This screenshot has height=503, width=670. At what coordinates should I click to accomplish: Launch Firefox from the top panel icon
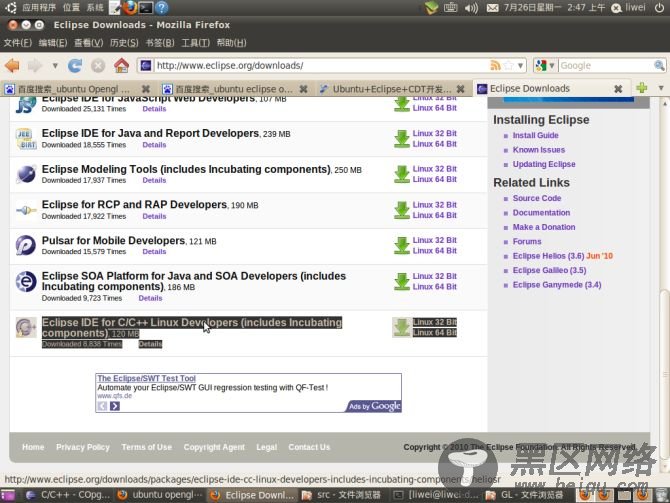(x=129, y=7)
